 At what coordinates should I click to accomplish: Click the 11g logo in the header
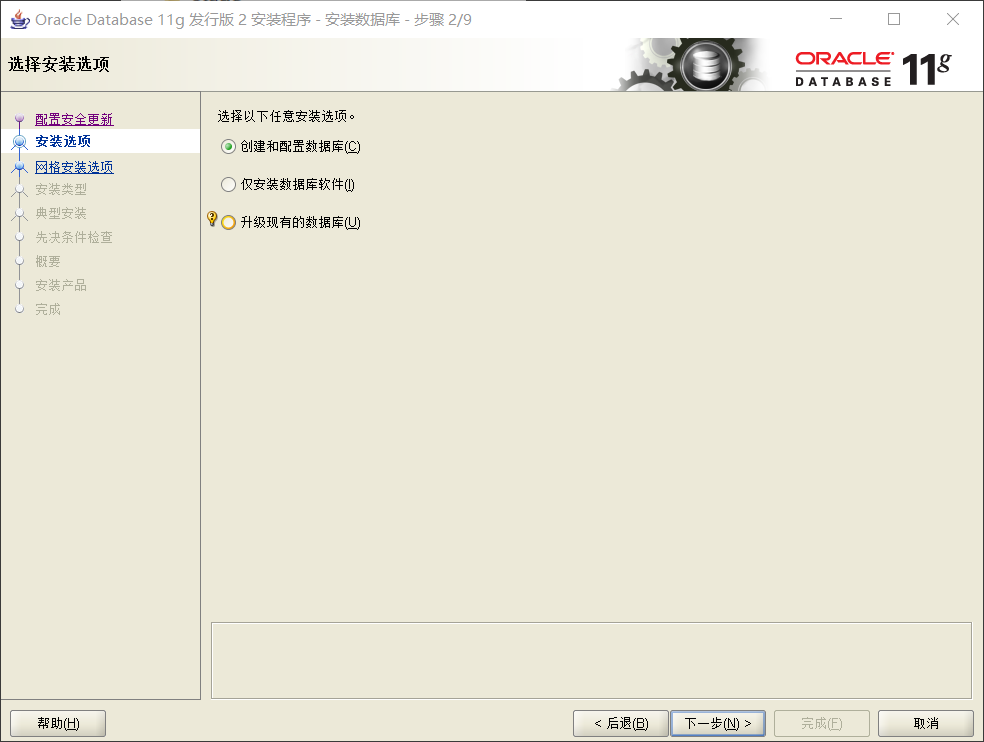coord(926,68)
